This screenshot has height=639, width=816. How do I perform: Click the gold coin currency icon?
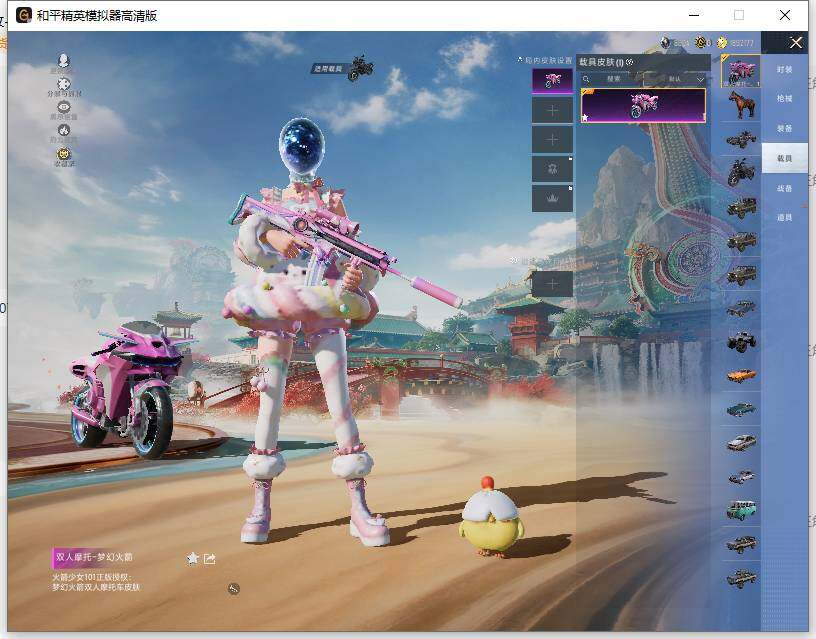click(x=701, y=42)
